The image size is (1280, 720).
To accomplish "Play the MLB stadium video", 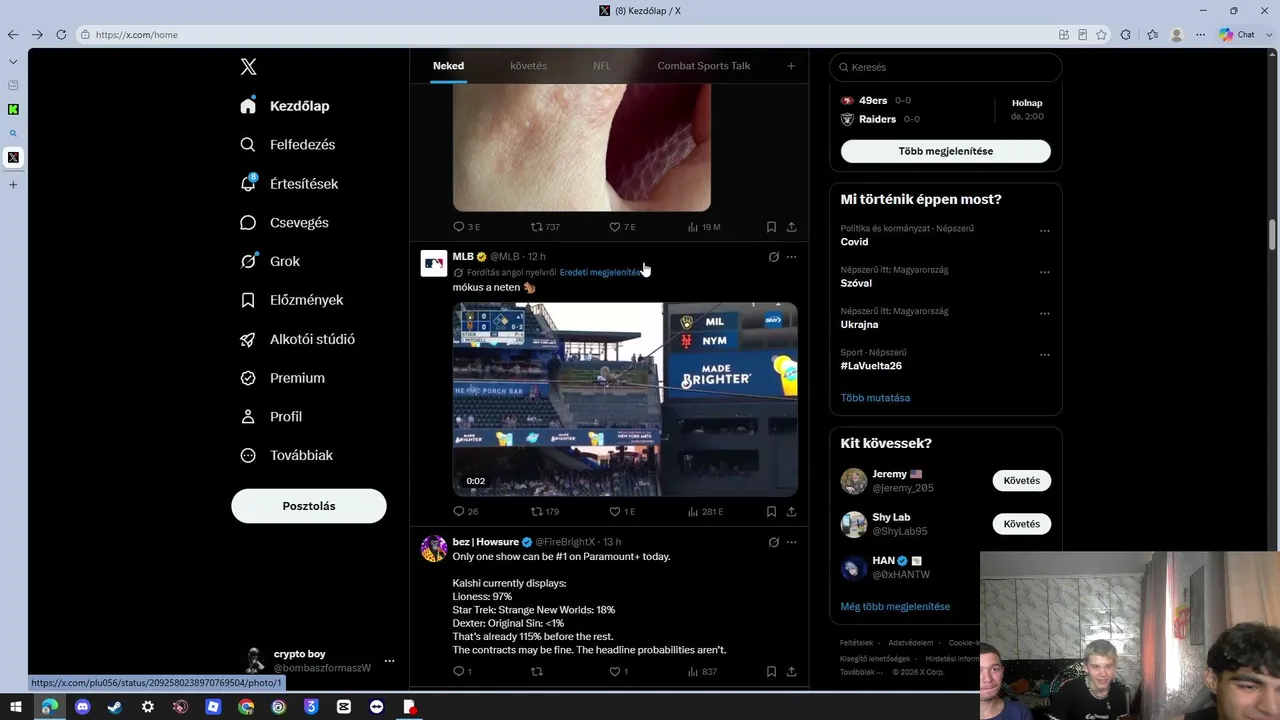I will tap(625, 399).
